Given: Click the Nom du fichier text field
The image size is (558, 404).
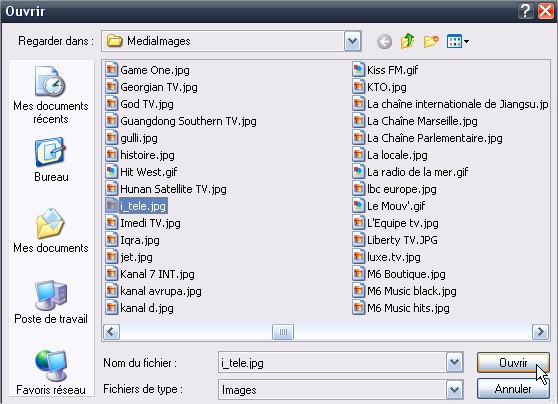Looking at the screenshot, I should click(x=332, y=363).
